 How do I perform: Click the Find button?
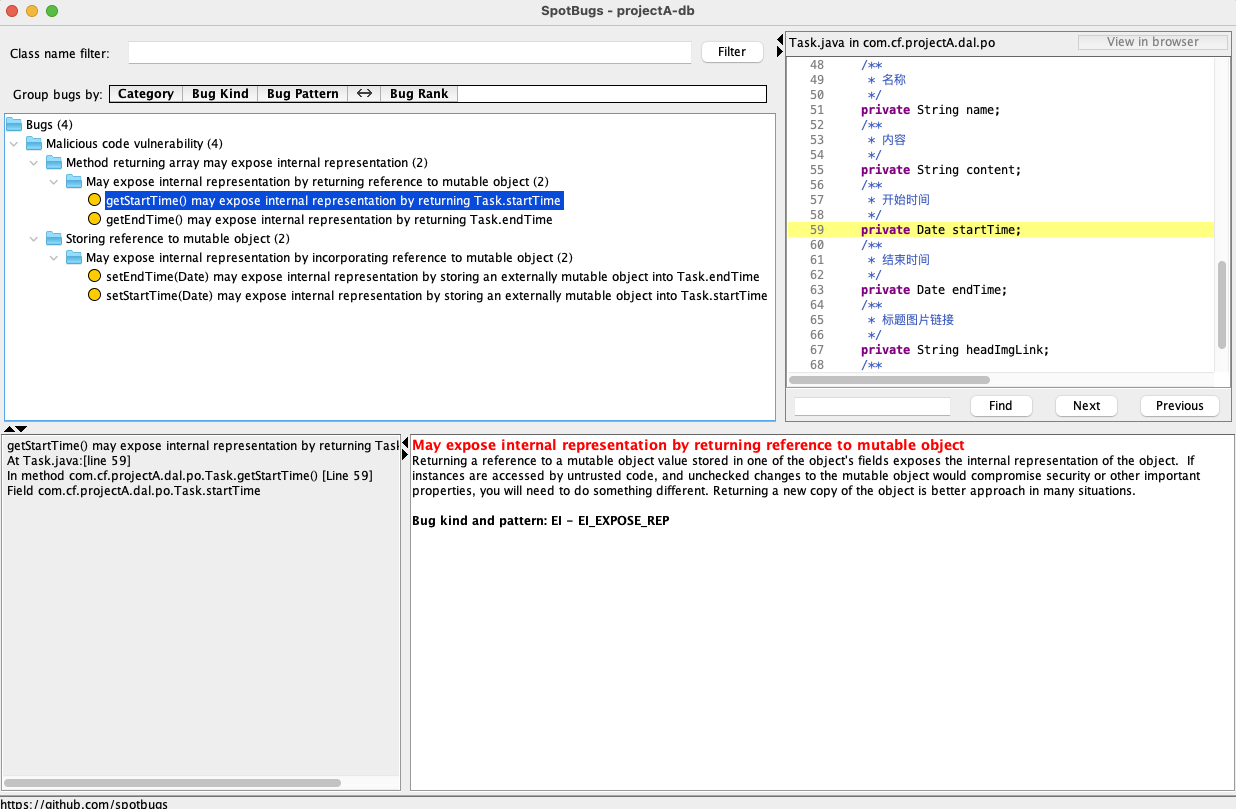coord(1000,406)
